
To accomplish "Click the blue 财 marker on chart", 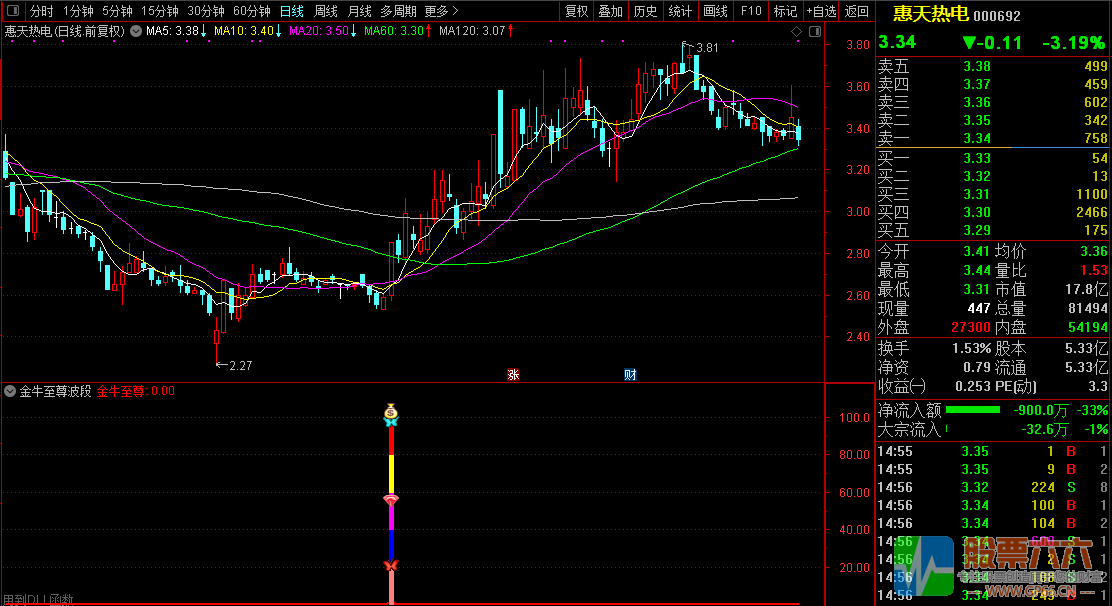I will [x=630, y=375].
